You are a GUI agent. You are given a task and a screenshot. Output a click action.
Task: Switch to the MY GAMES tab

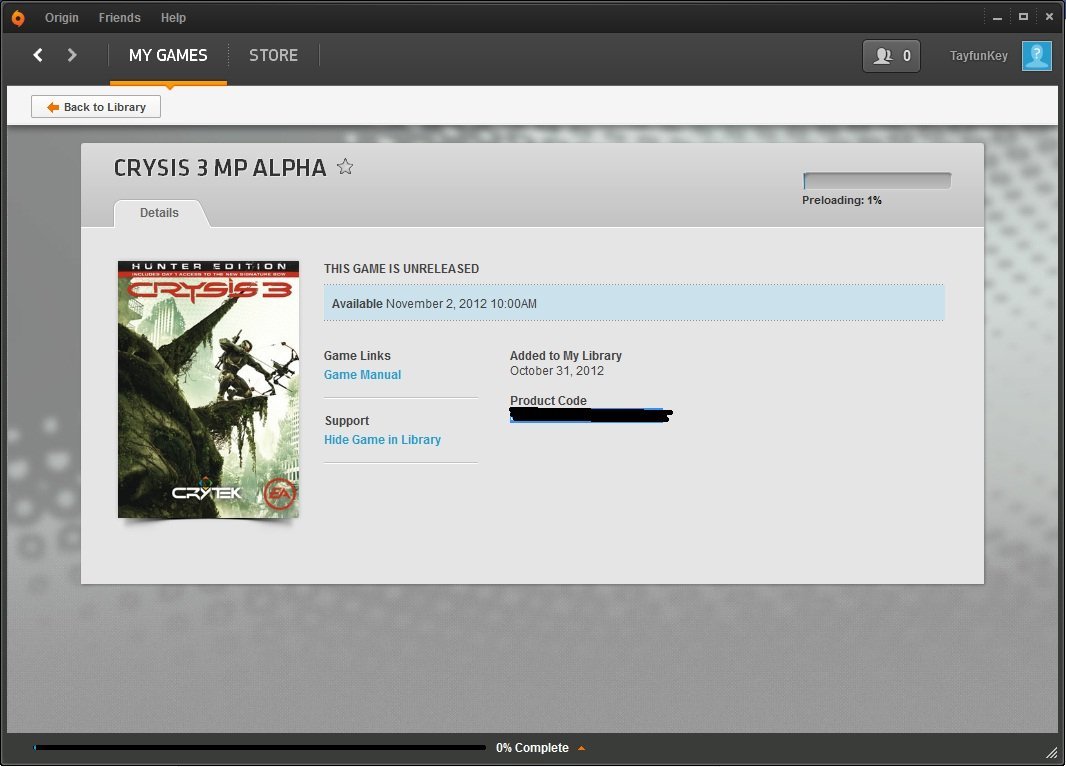point(168,55)
